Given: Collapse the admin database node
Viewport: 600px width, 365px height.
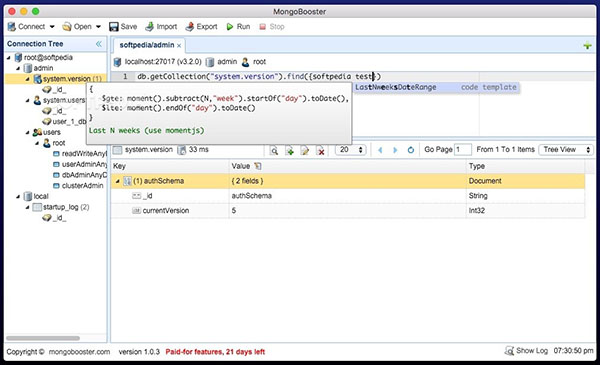Looking at the screenshot, I should tap(18, 68).
